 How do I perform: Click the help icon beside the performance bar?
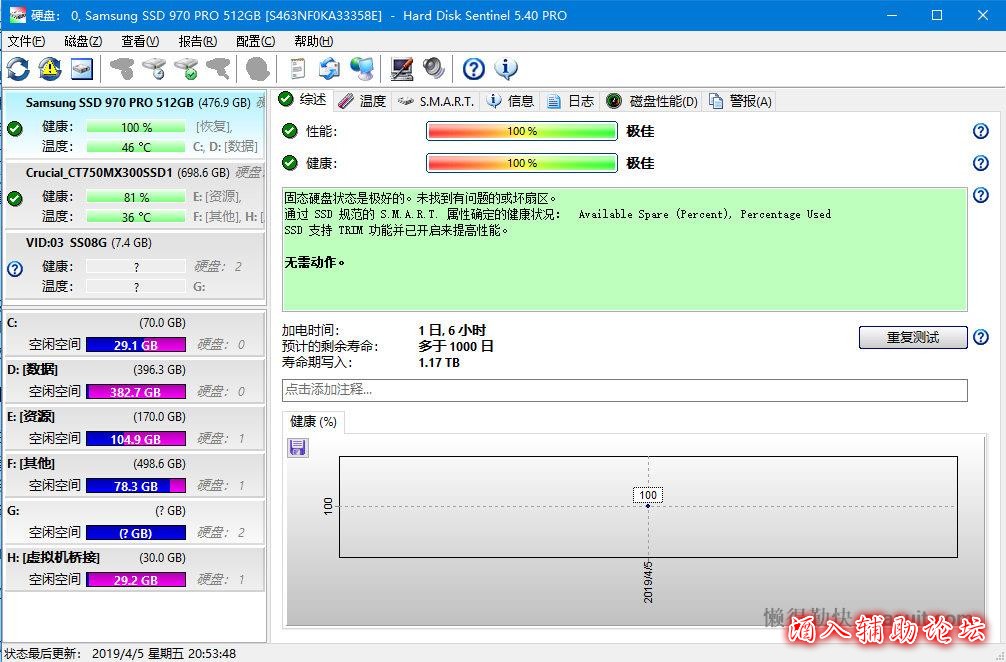pyautogui.click(x=980, y=132)
